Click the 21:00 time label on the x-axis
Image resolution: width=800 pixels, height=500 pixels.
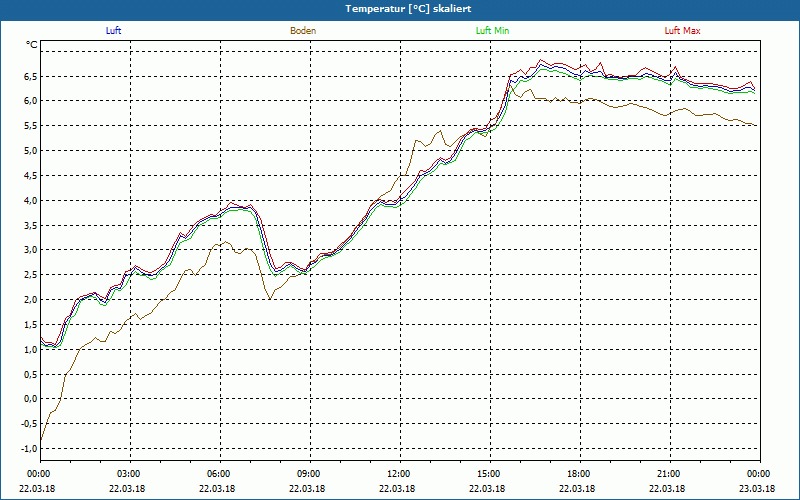click(670, 474)
